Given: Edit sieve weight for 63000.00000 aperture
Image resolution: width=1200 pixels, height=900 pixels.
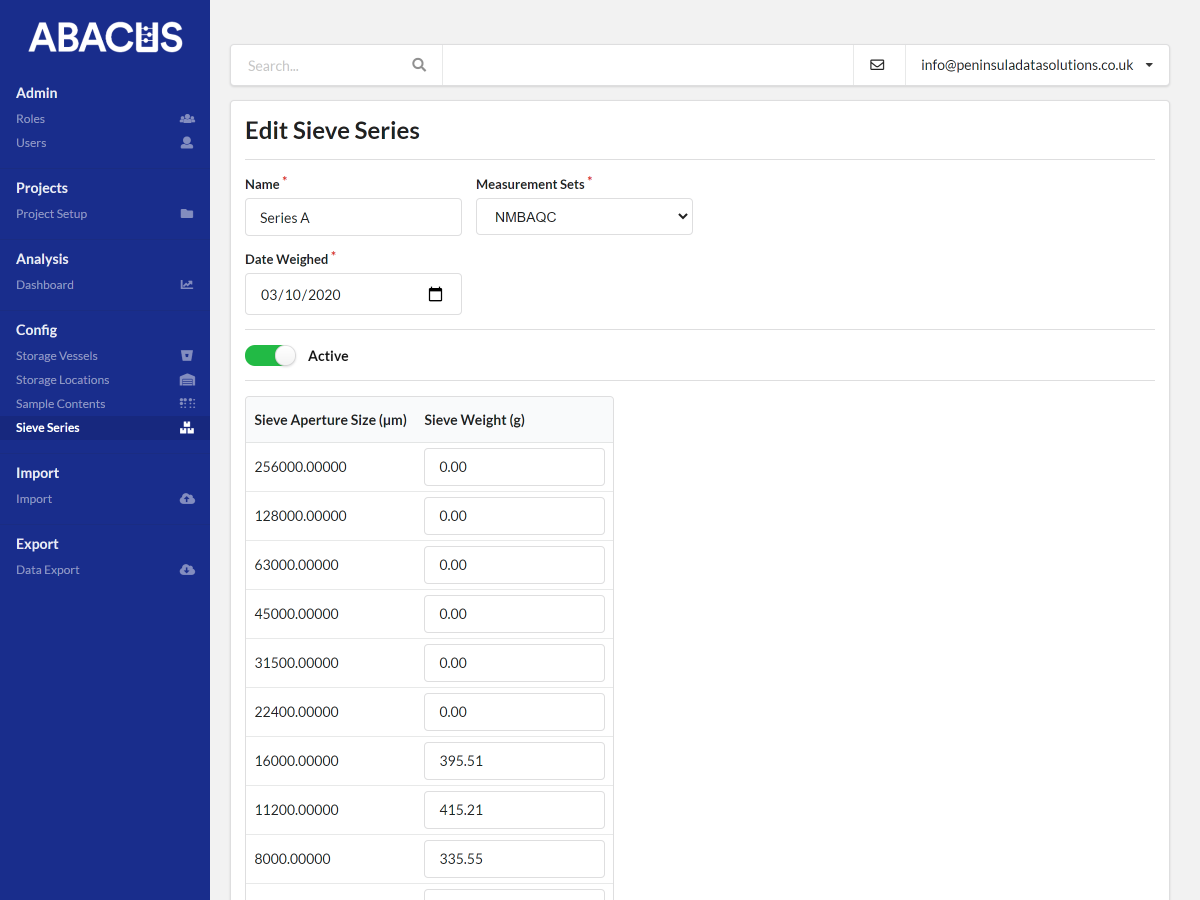Looking at the screenshot, I should point(514,565).
